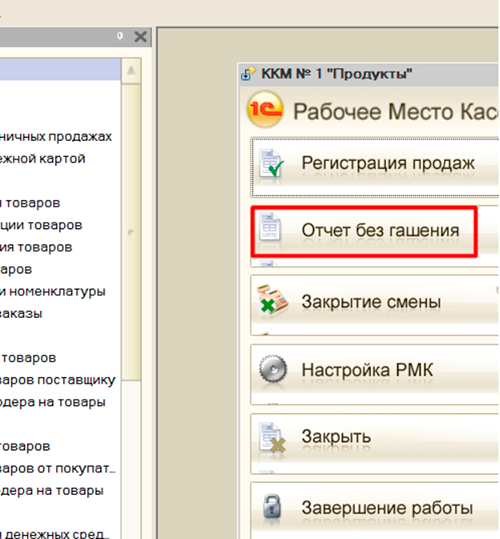500x539 pixels.
Task: Click the left panel vertical scrollbar thumb
Action: tap(131, 232)
